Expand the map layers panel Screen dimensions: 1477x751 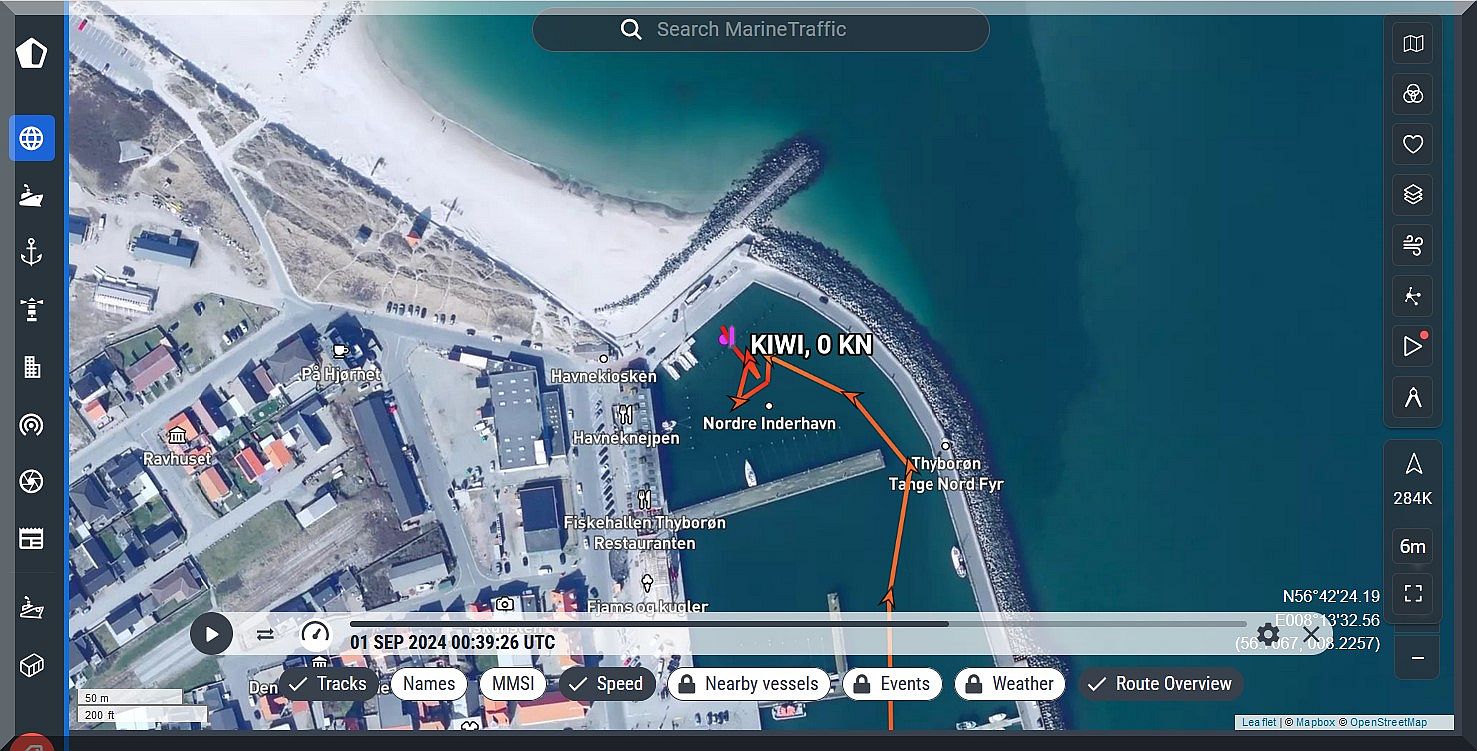pyautogui.click(x=1412, y=194)
